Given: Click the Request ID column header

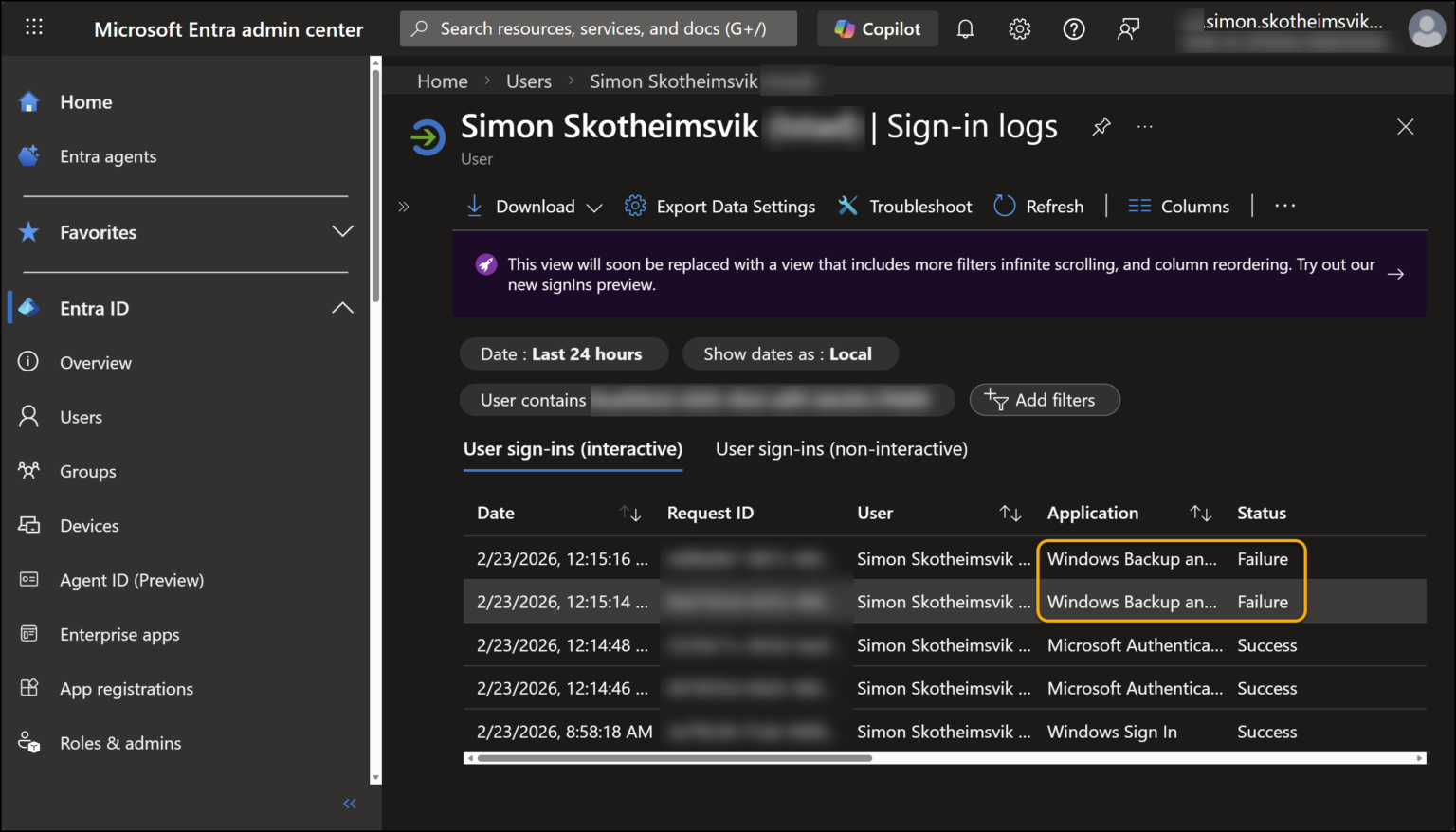Looking at the screenshot, I should pos(710,513).
